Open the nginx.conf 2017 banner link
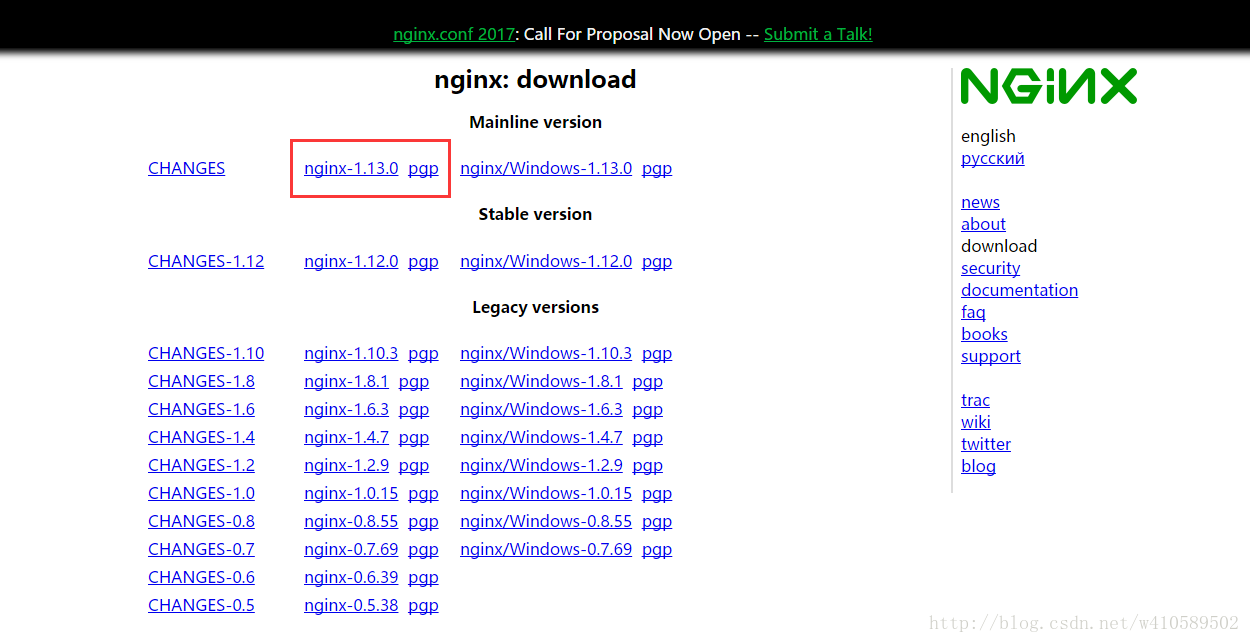1250x643 pixels. (x=454, y=34)
